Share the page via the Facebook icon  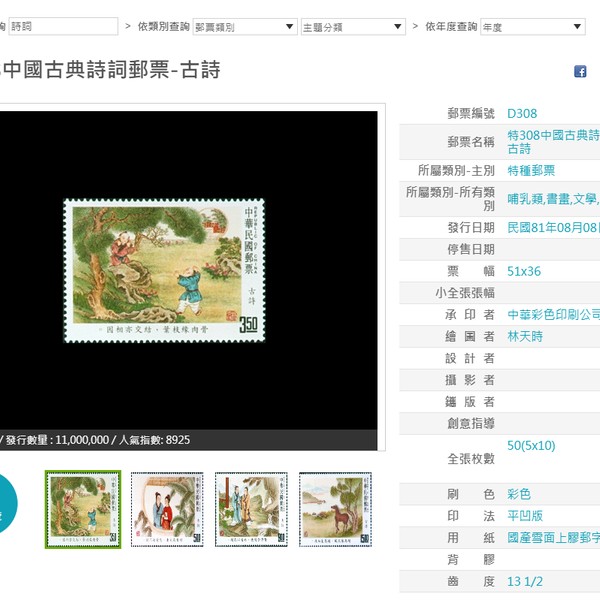tap(580, 71)
